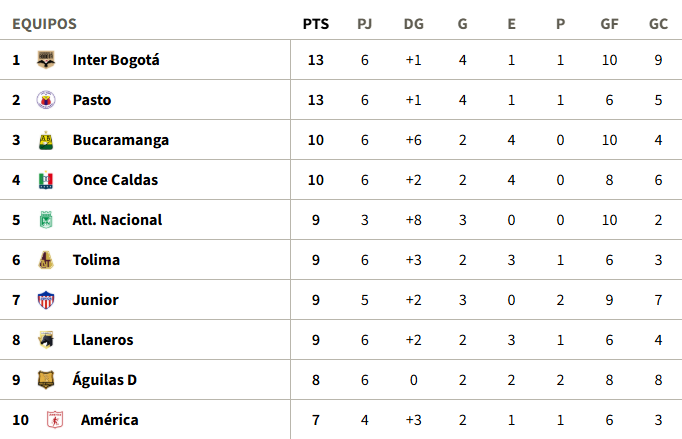Click the Once Caldas team crest
The image size is (682, 439).
point(45,180)
